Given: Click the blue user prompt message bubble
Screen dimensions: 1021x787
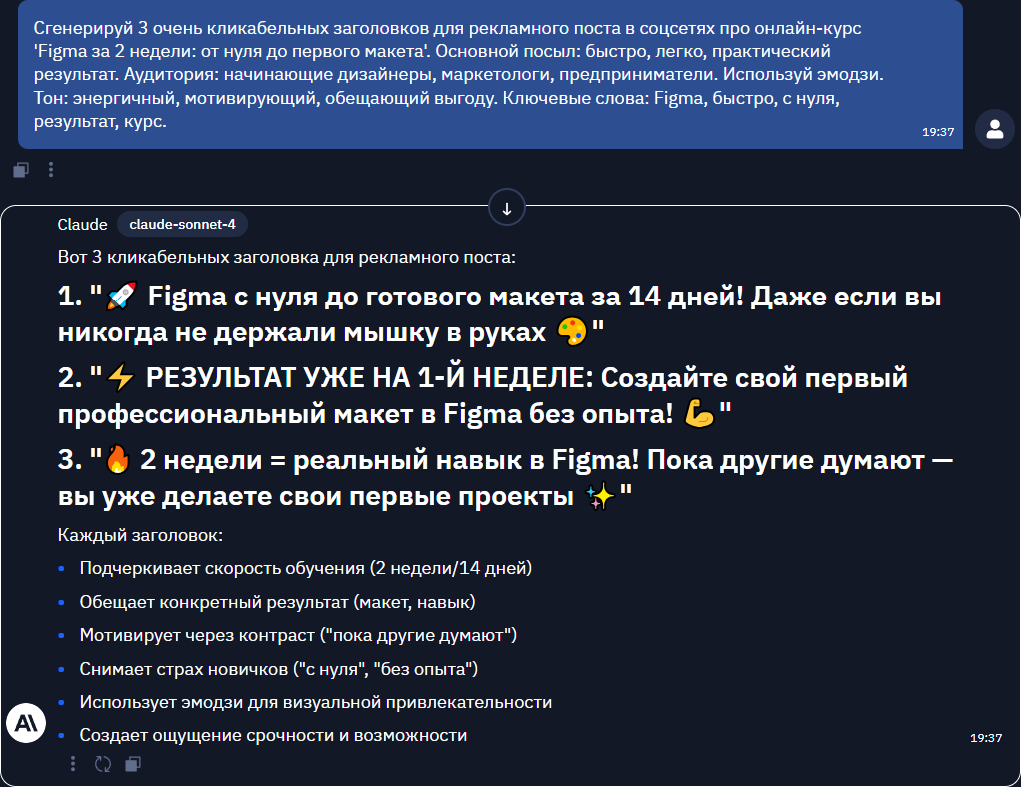Looking at the screenshot, I should [490, 74].
